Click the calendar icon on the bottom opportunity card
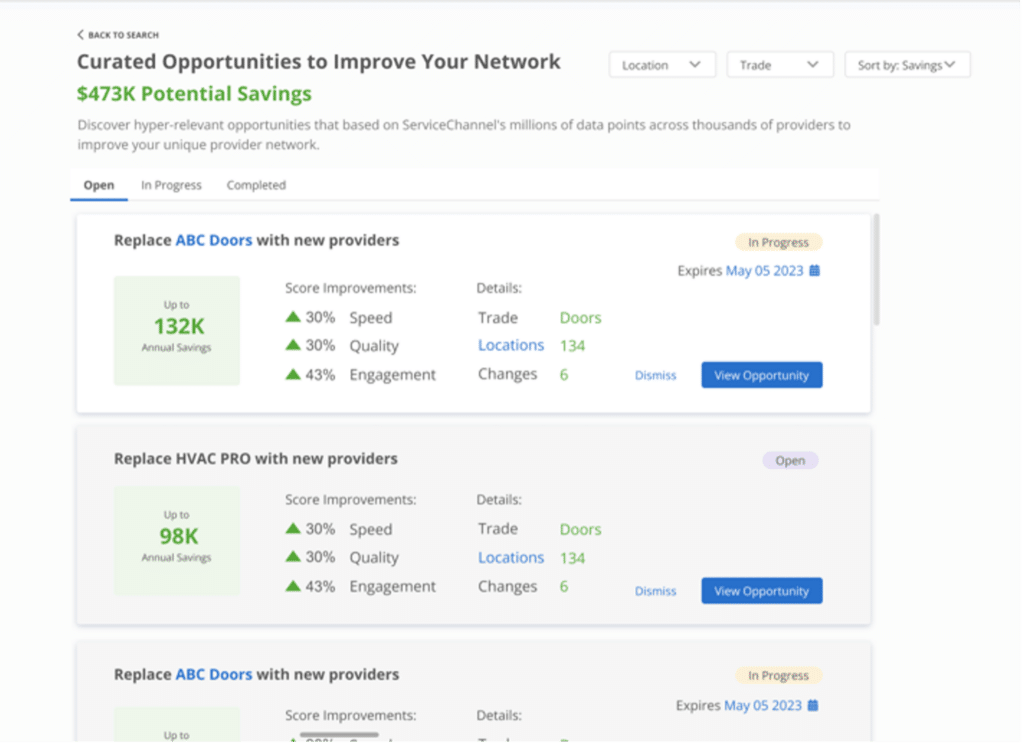1024x744 pixels. pos(814,705)
